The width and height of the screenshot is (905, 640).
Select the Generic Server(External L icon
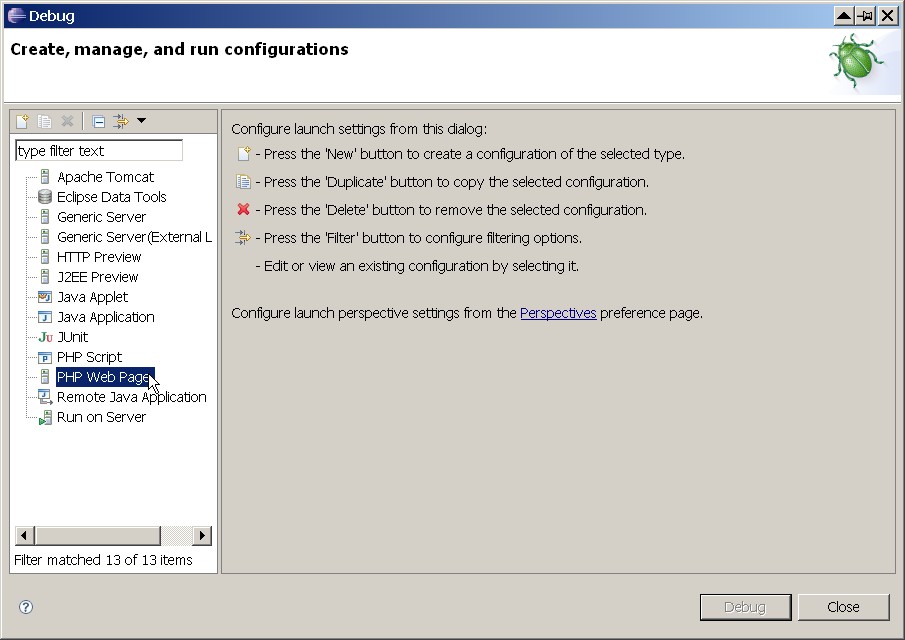(x=45, y=237)
